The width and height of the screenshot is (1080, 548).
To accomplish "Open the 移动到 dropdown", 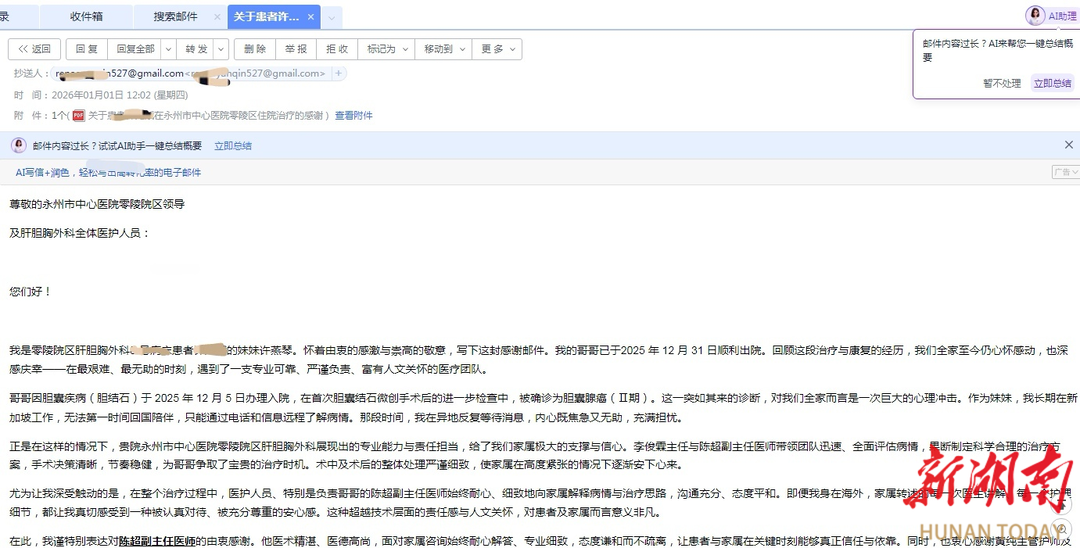I will coord(444,49).
